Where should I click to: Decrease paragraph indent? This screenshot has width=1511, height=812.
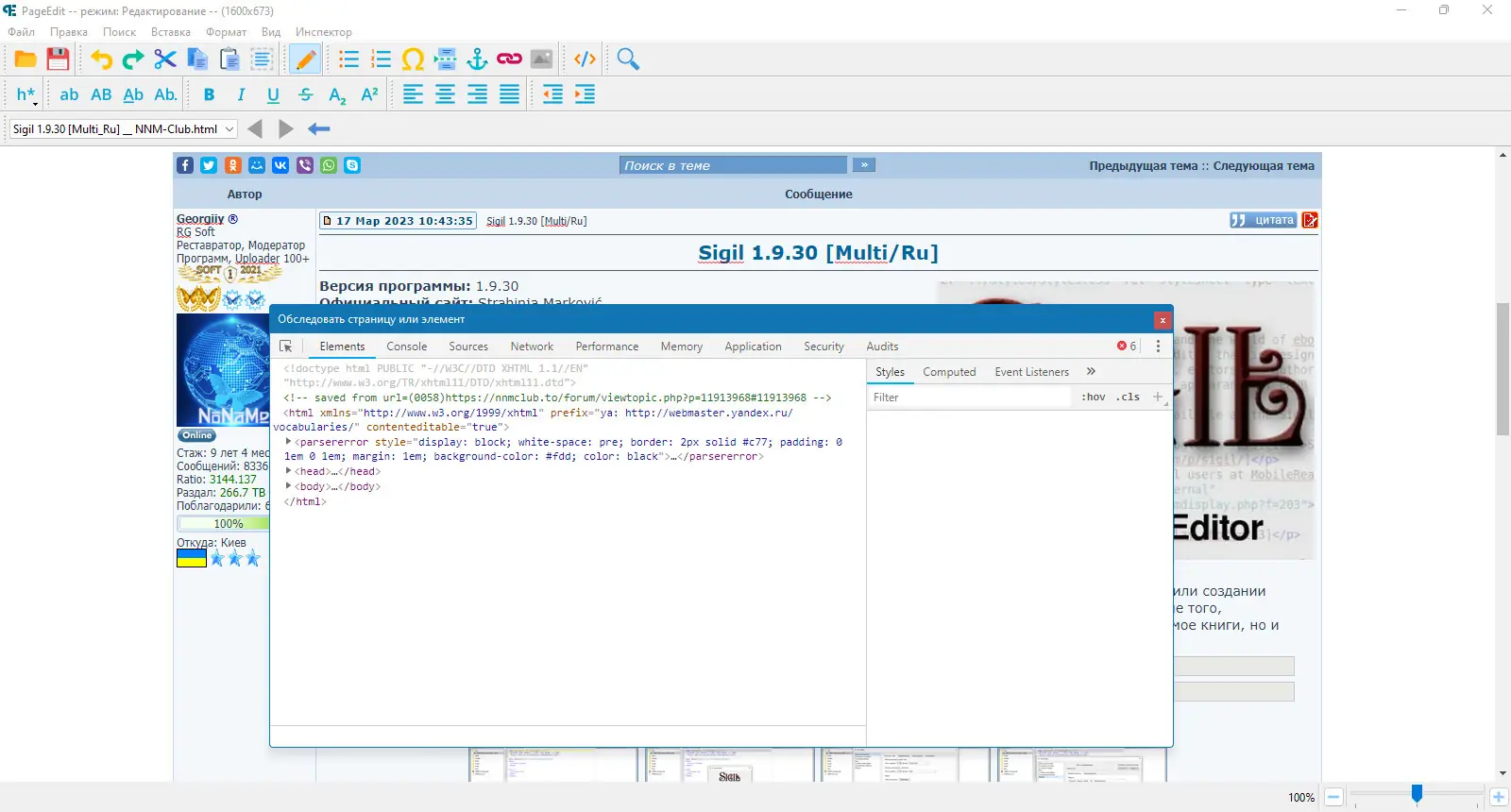[x=552, y=94]
